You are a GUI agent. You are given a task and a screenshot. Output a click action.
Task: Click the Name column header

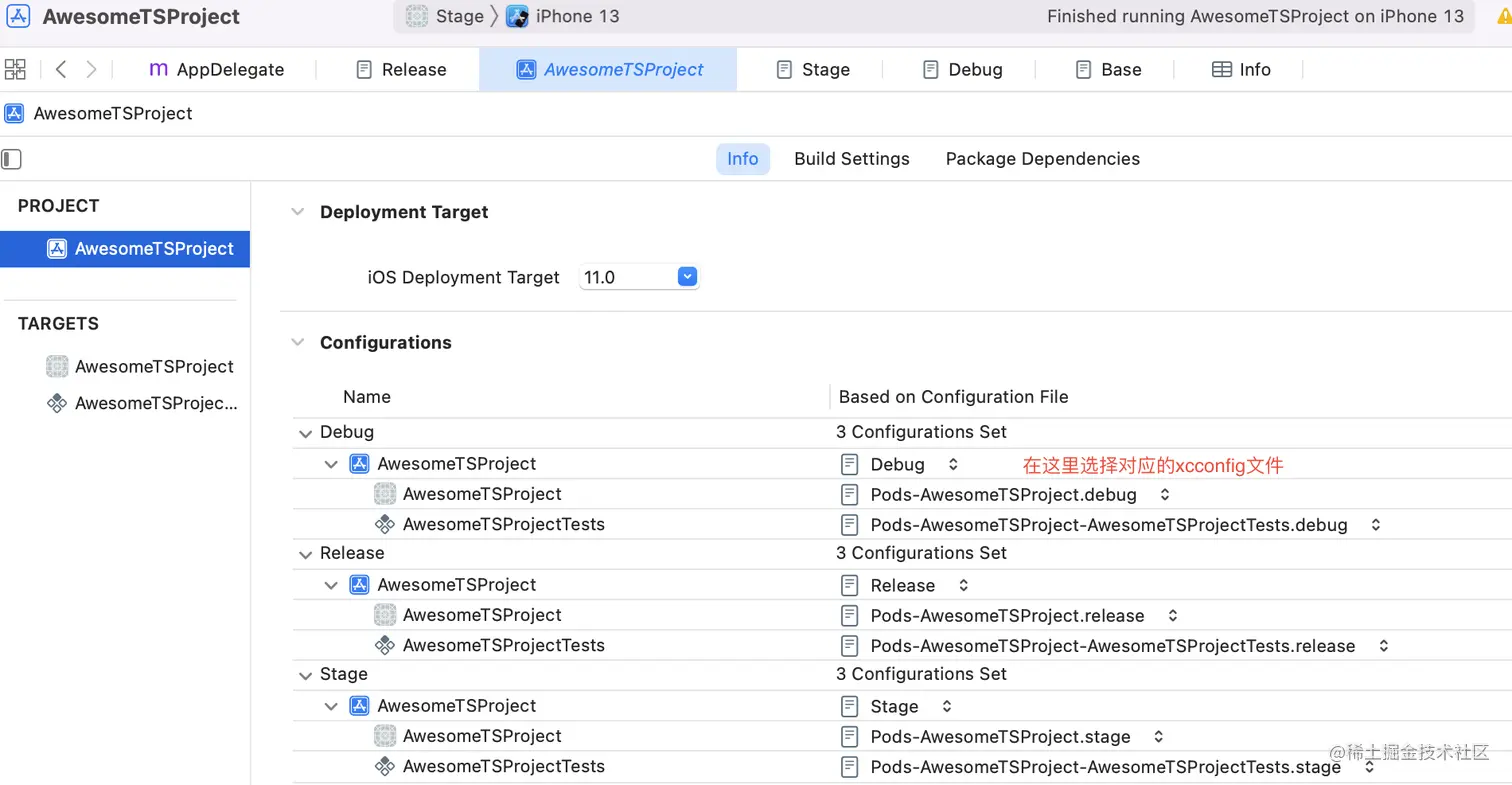(x=367, y=397)
